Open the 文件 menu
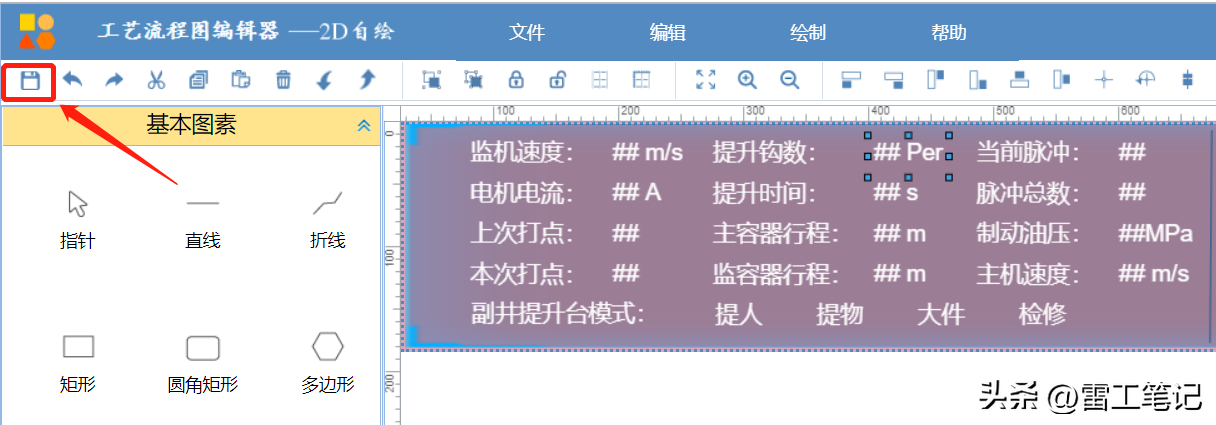This screenshot has height=425, width=1216. point(527,32)
